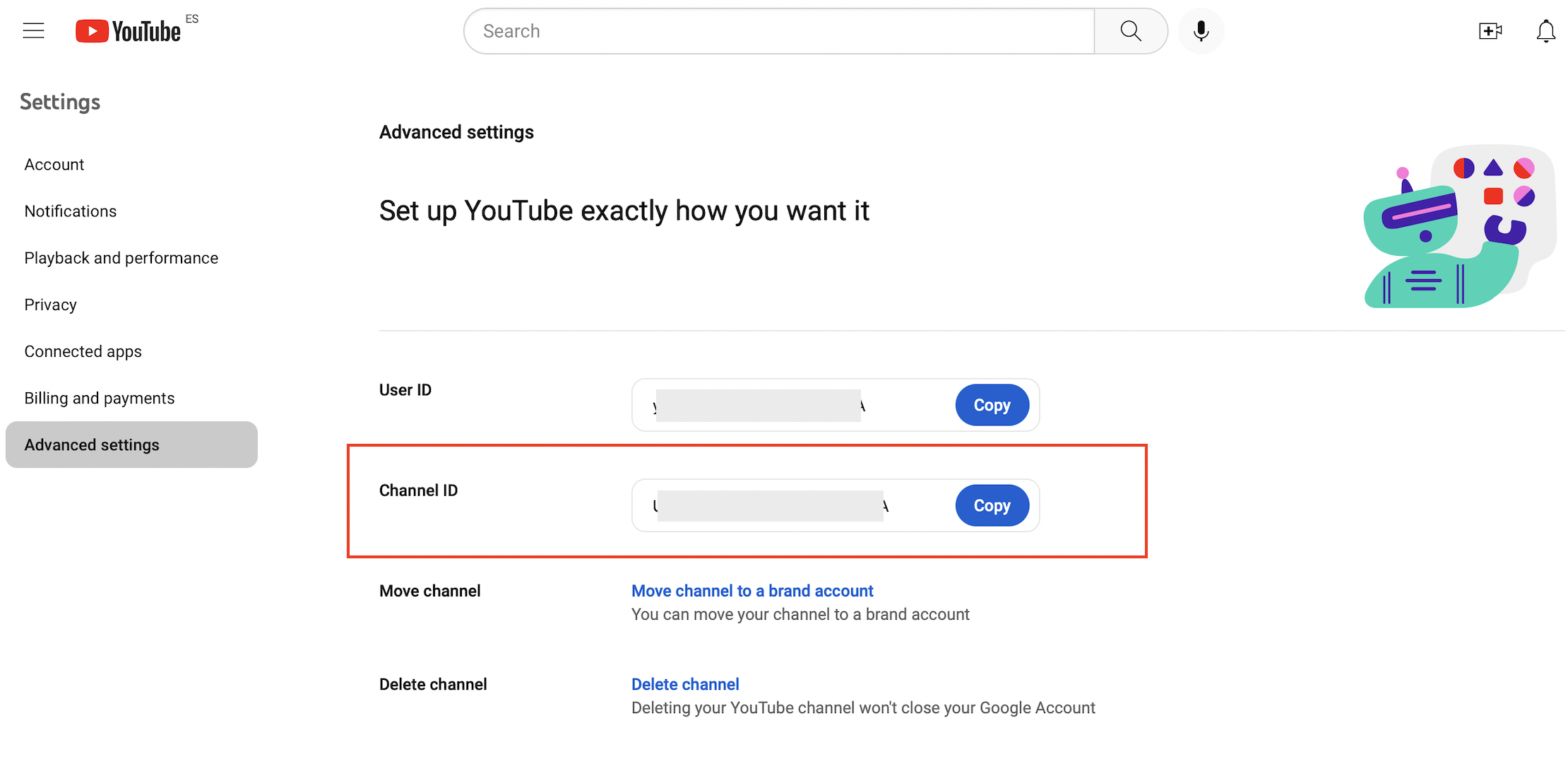Open Connected apps settings
The height and width of the screenshot is (759, 1568).
point(83,351)
